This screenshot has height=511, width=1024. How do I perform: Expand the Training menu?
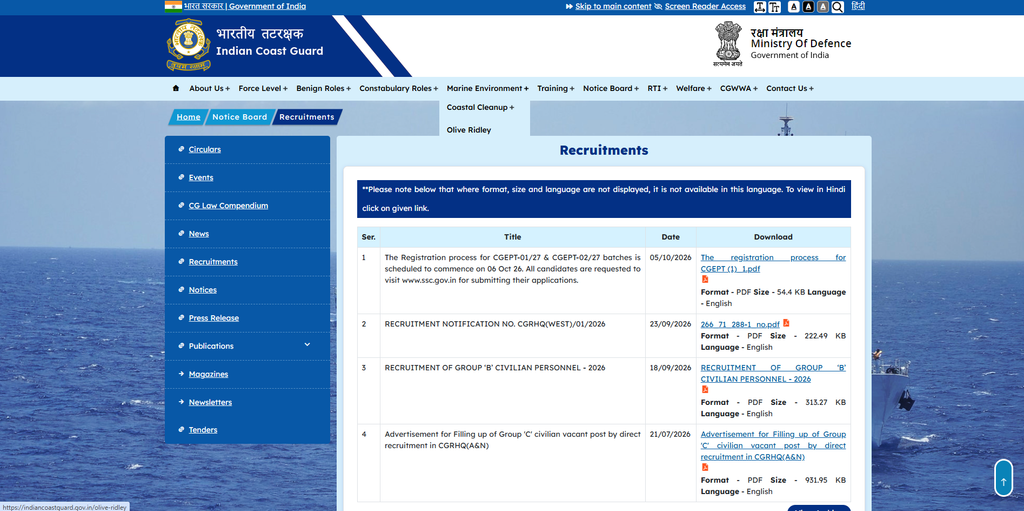[556, 88]
